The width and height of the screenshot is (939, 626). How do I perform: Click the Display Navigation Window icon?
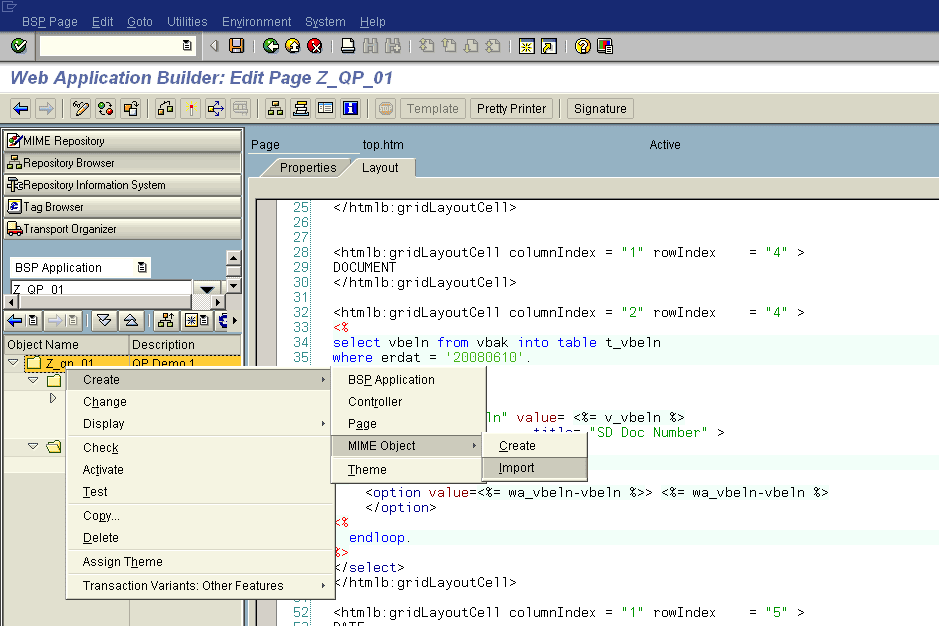pyautogui.click(x=301, y=108)
